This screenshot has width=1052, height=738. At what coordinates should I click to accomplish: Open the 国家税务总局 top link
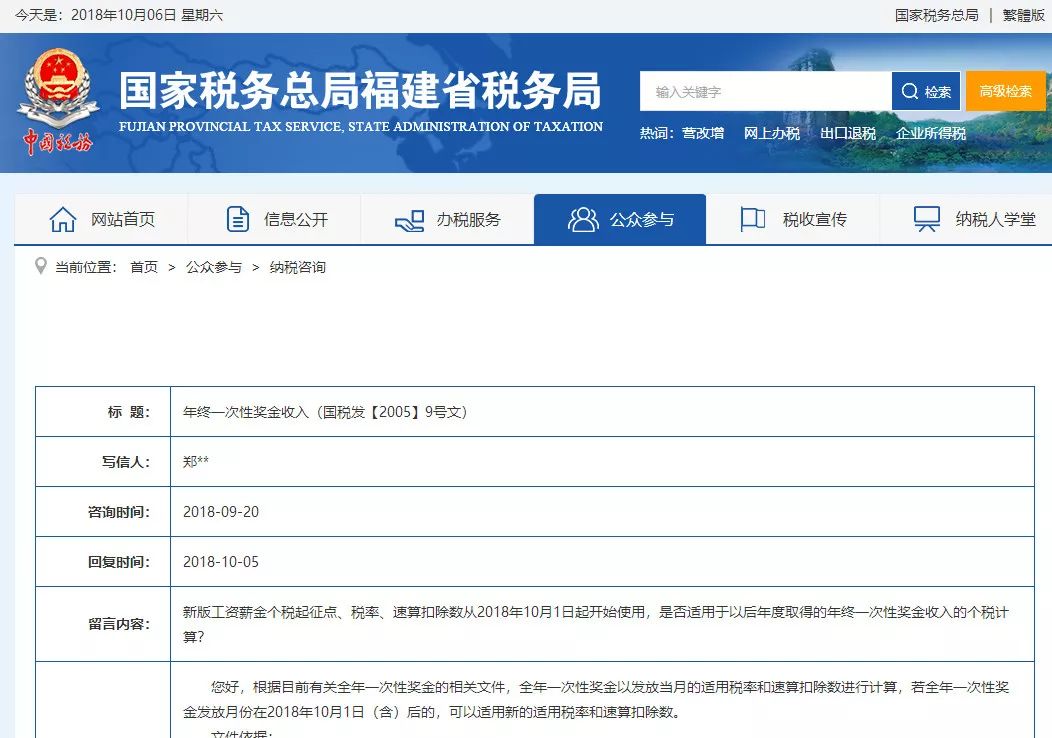(x=937, y=15)
